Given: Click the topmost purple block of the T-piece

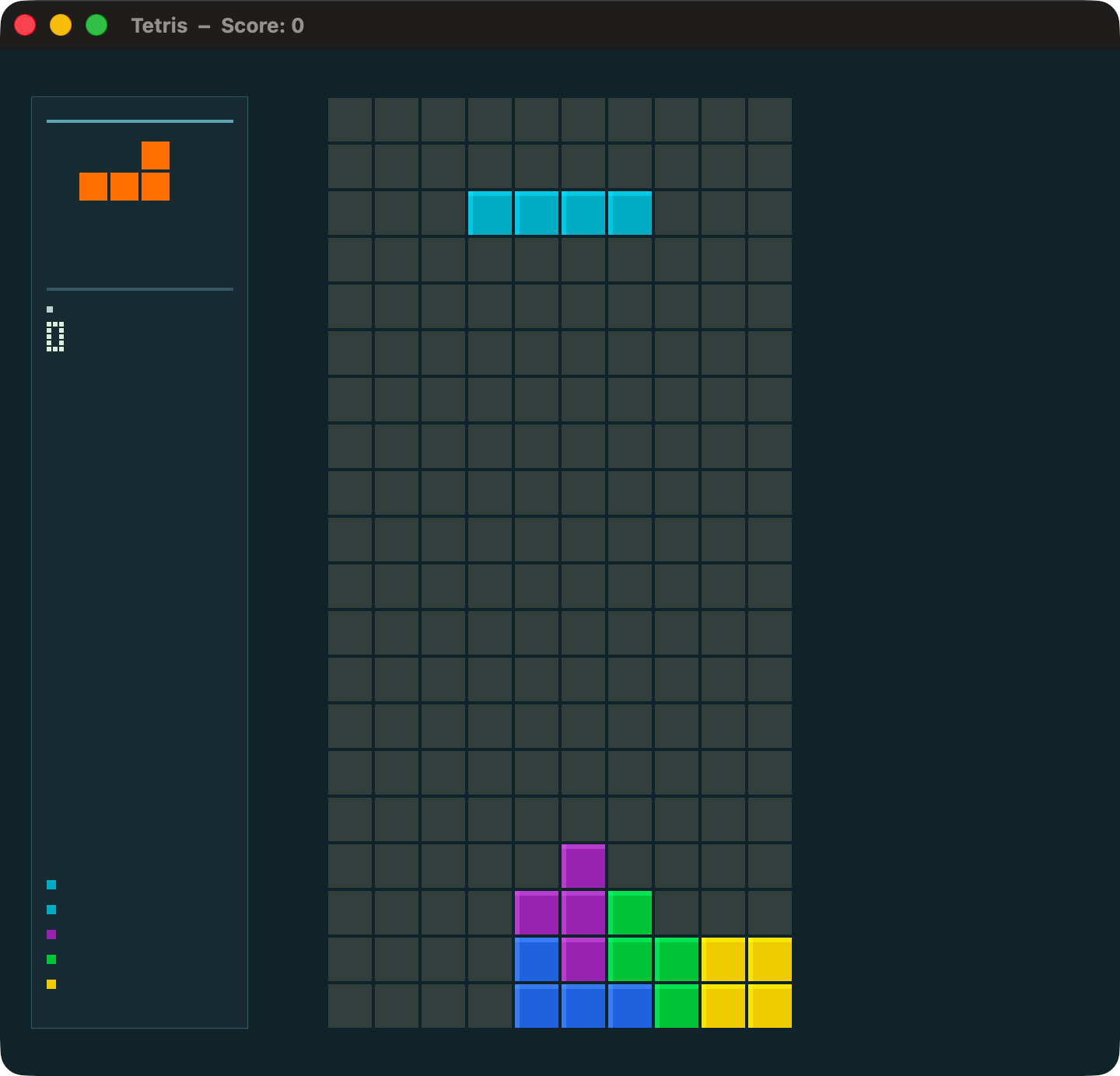Looking at the screenshot, I should 583,865.
